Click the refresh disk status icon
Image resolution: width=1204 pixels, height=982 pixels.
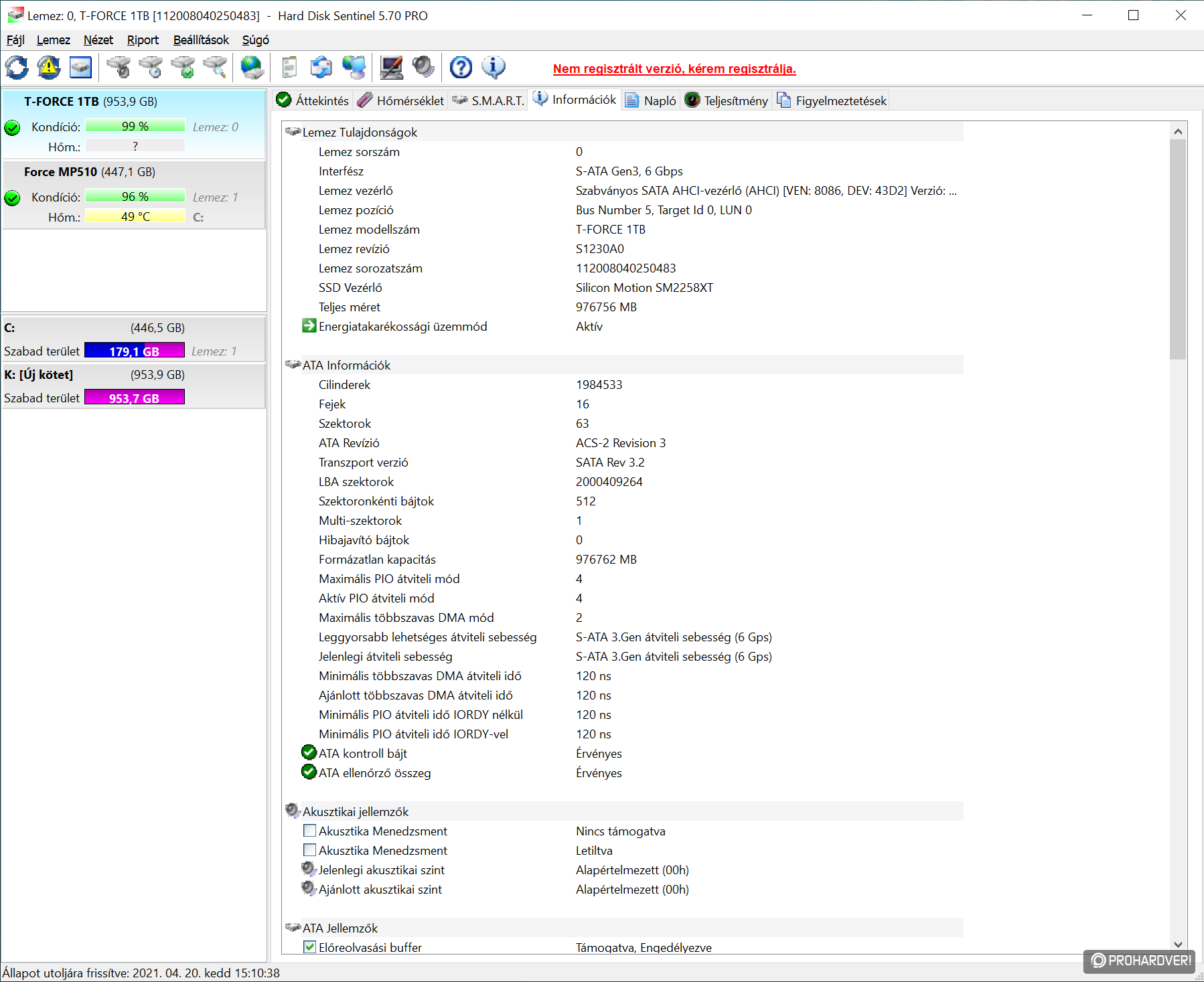point(17,68)
